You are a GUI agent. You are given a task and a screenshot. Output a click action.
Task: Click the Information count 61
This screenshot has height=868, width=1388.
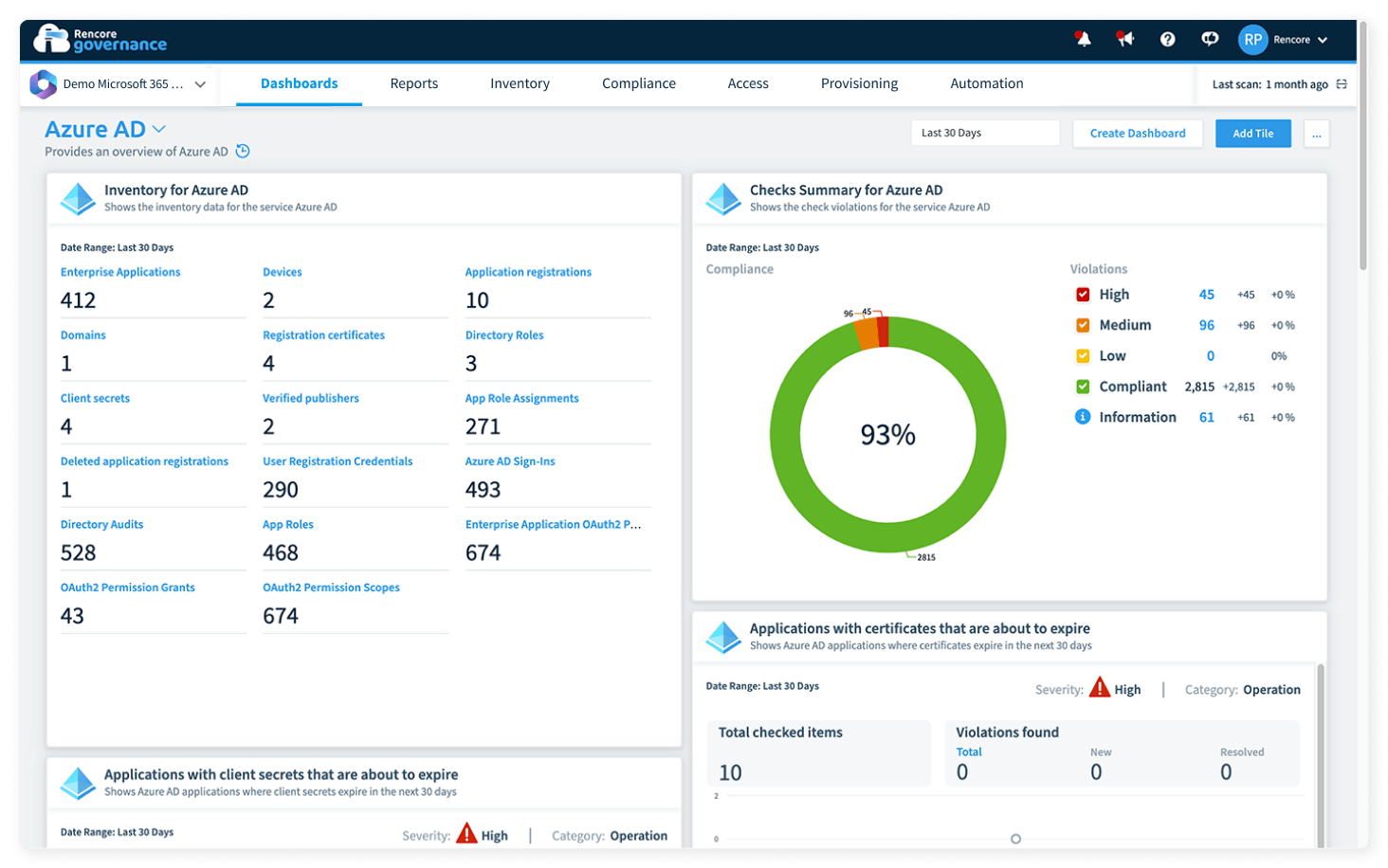pos(1206,417)
